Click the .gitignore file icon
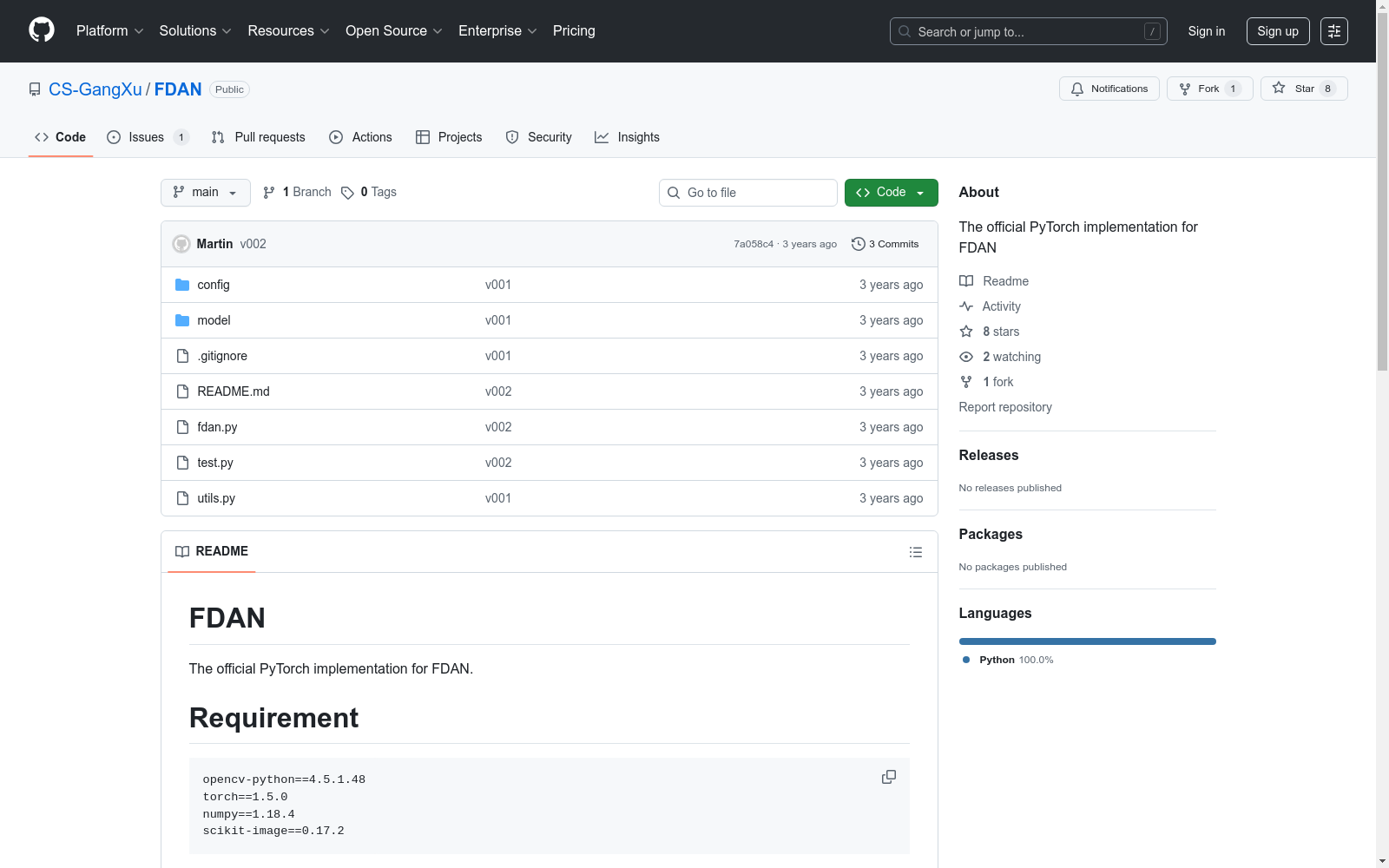 coord(182,356)
